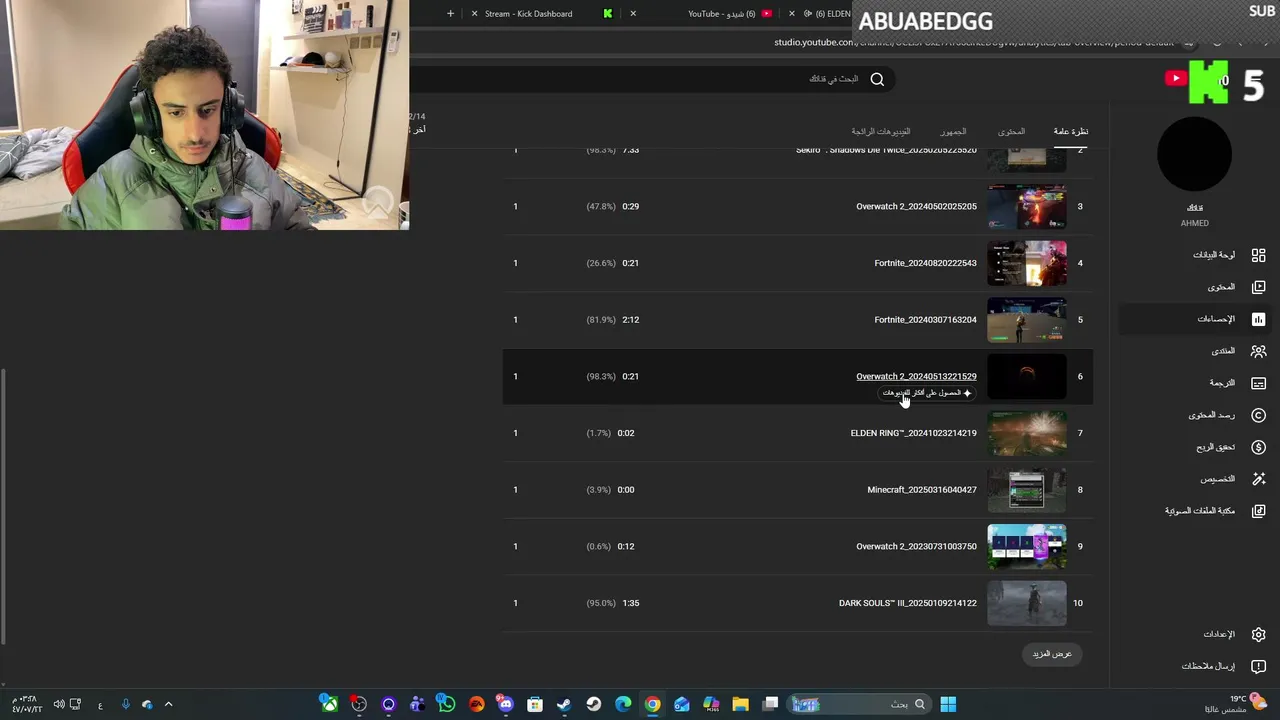Screen dimensions: 1280x720
Task: Open the Copyright icon in sidebar
Action: point(1258,415)
